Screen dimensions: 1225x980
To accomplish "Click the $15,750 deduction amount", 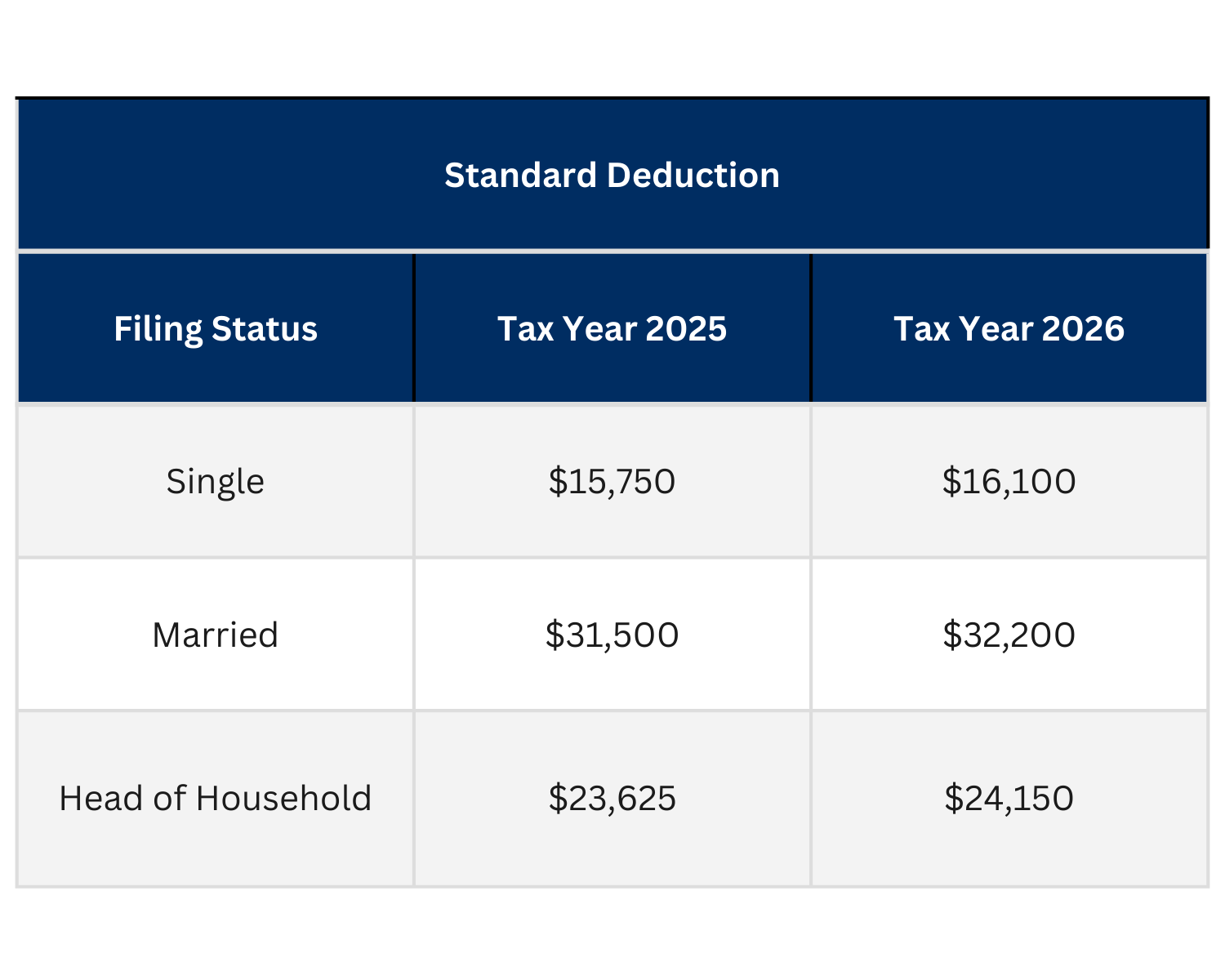I will 612,482.
